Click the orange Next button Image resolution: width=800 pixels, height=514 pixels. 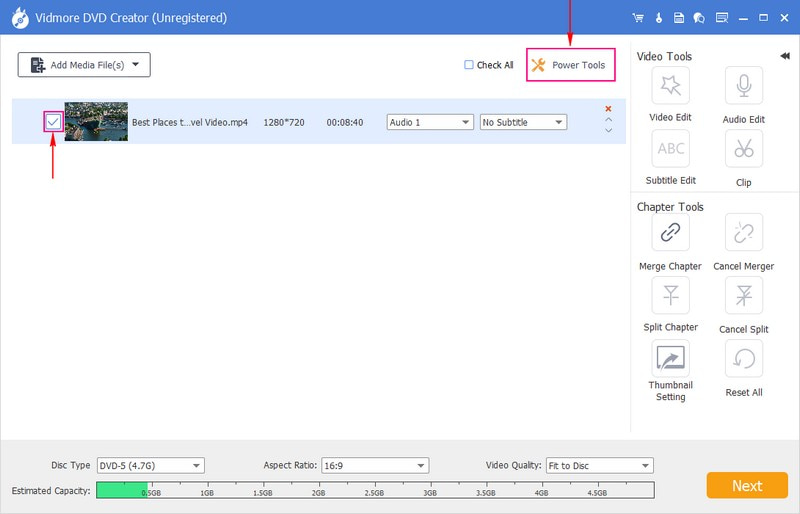[x=747, y=485]
